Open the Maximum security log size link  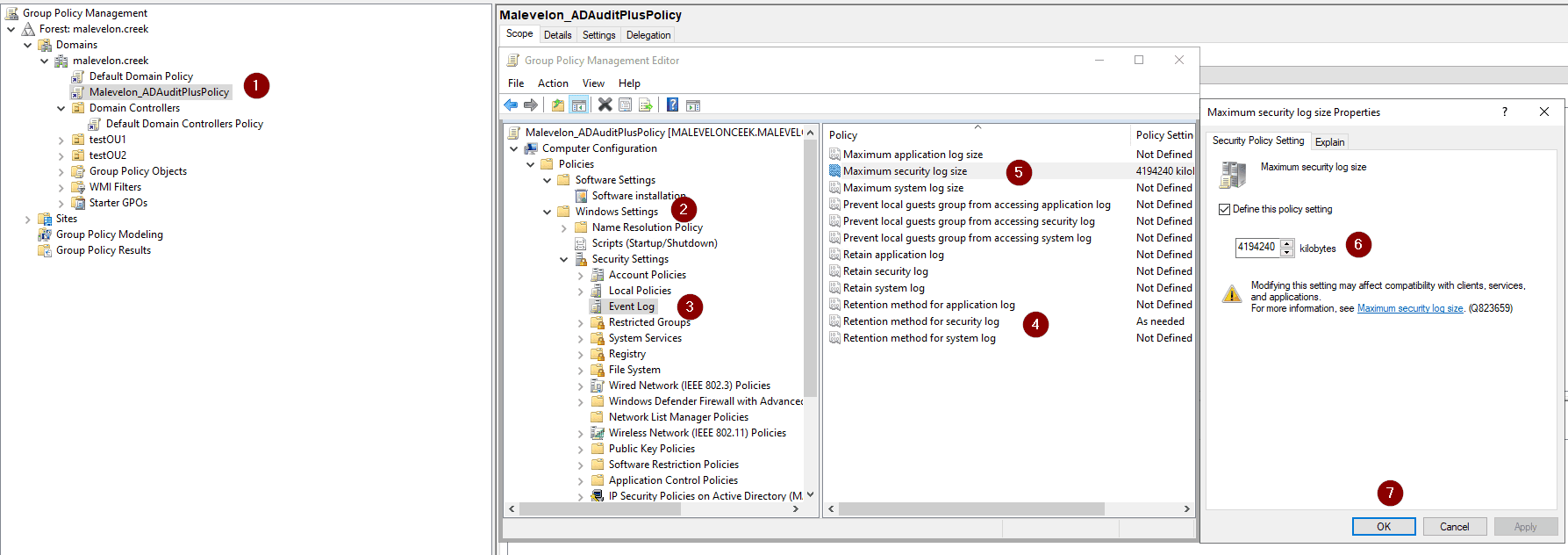pyautogui.click(x=1409, y=308)
